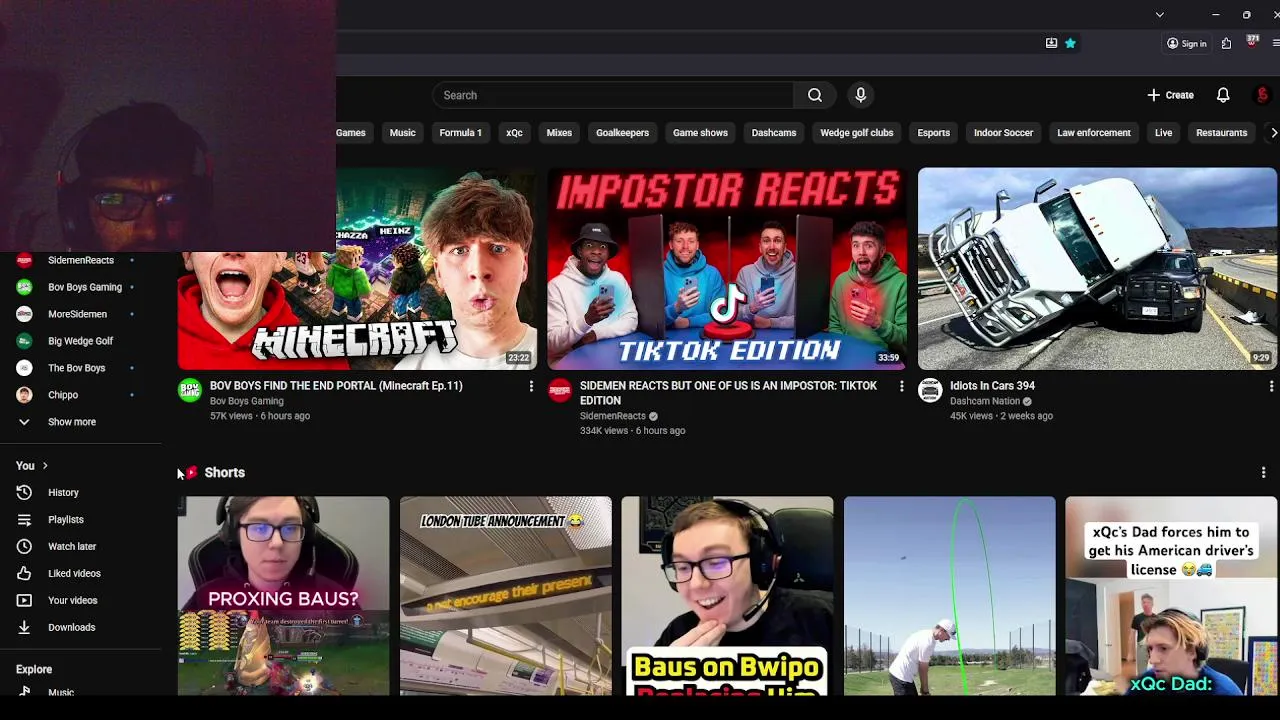Open Bov Boys Gaming channel avatar under Minecraft video
The image size is (1280, 720).
(x=189, y=390)
